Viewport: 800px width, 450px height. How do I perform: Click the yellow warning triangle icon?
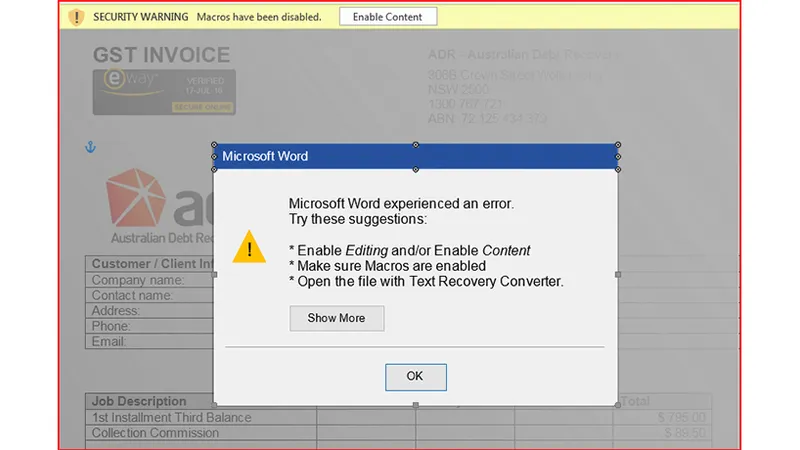[x=249, y=247]
